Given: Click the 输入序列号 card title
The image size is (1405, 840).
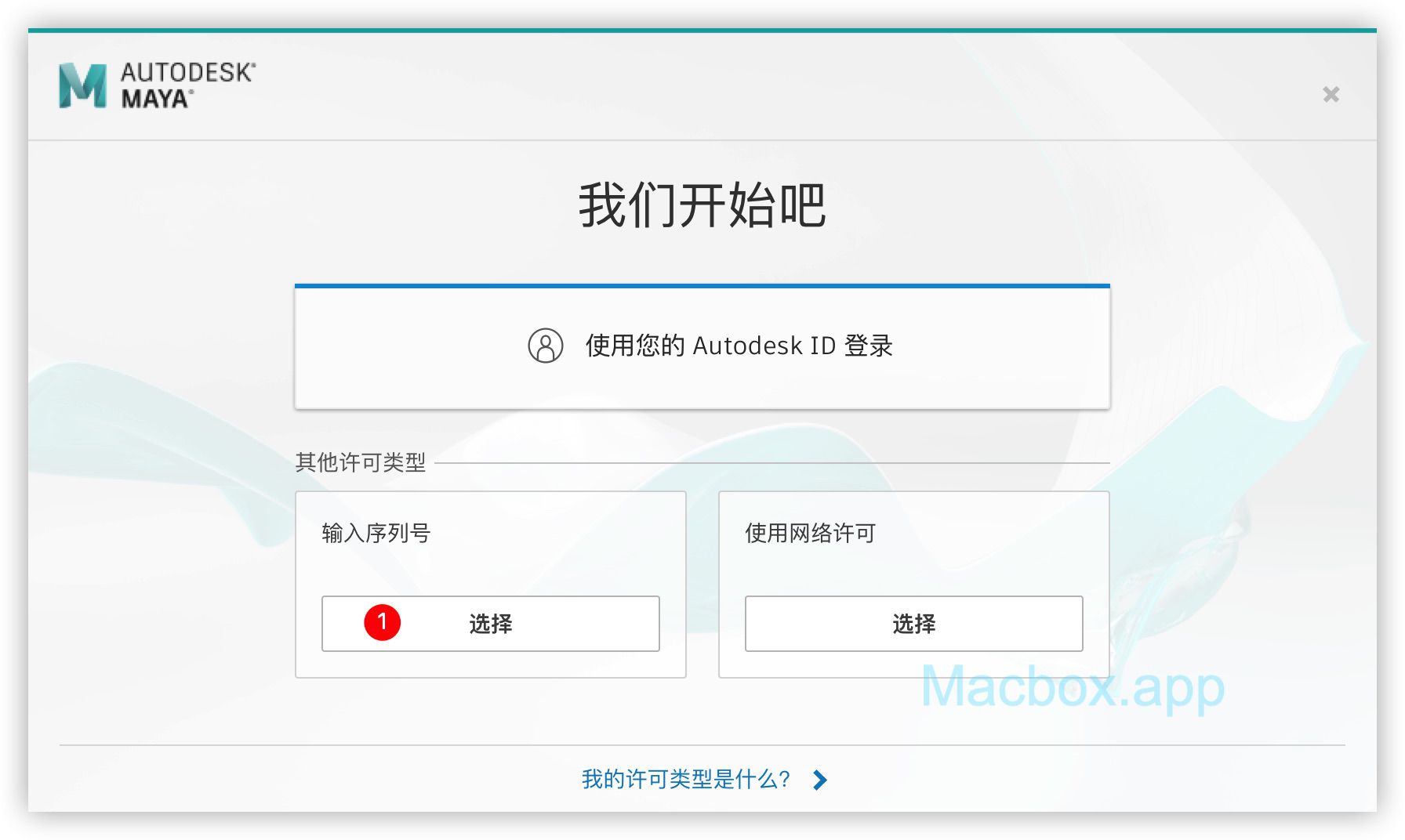Looking at the screenshot, I should tap(376, 534).
